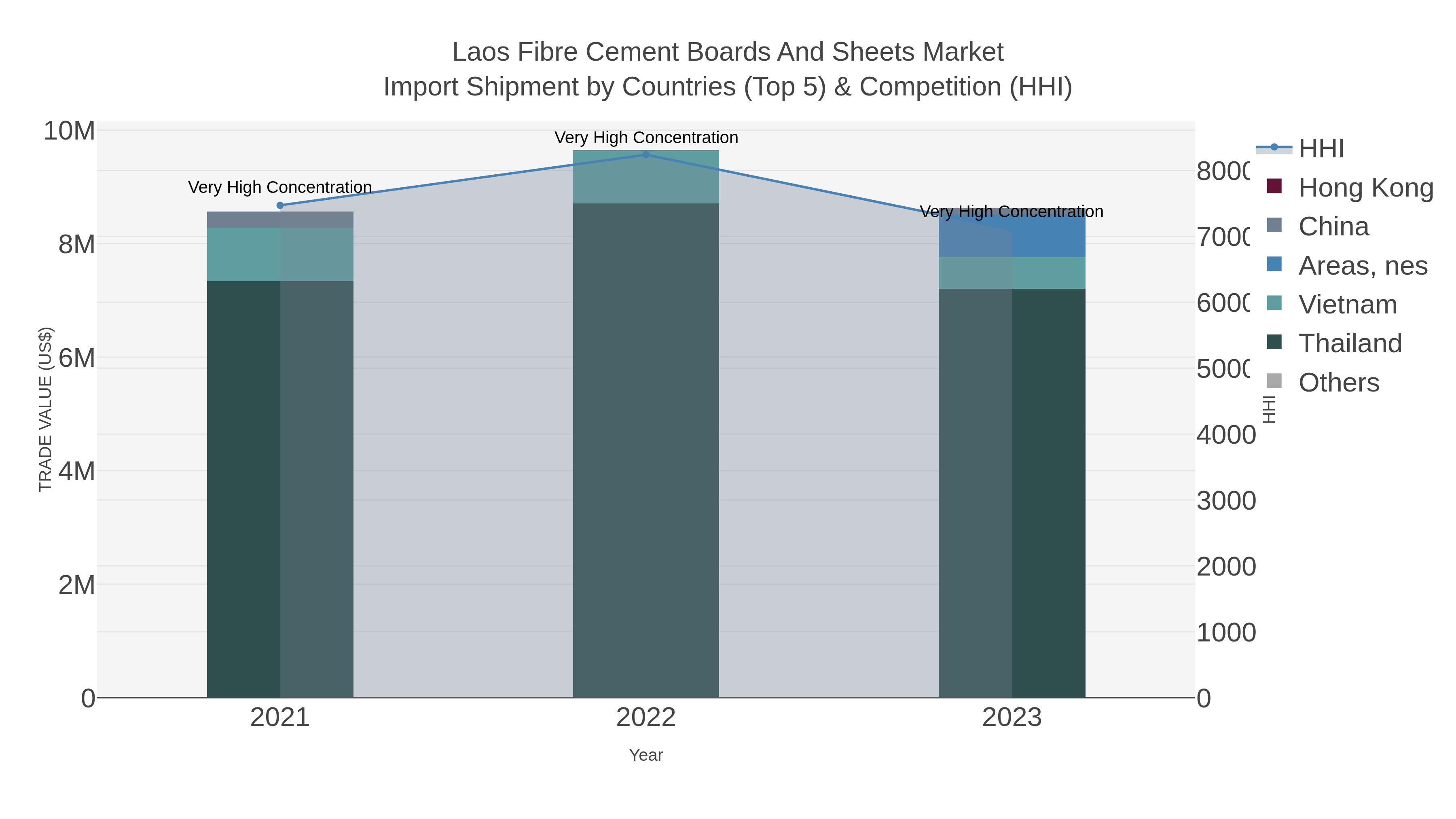Image resolution: width=1456 pixels, height=819 pixels.
Task: Click the 2021 HHI data point
Action: 280,205
